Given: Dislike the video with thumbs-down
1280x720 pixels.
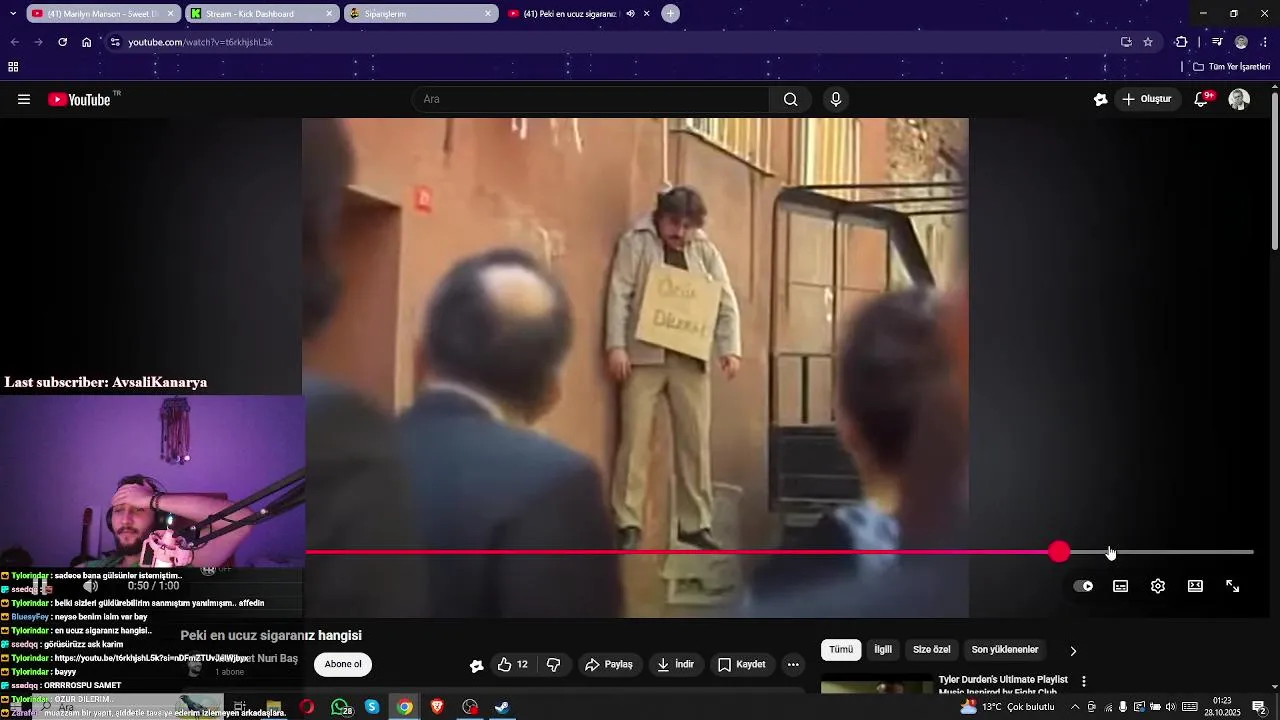Looking at the screenshot, I should (x=554, y=664).
